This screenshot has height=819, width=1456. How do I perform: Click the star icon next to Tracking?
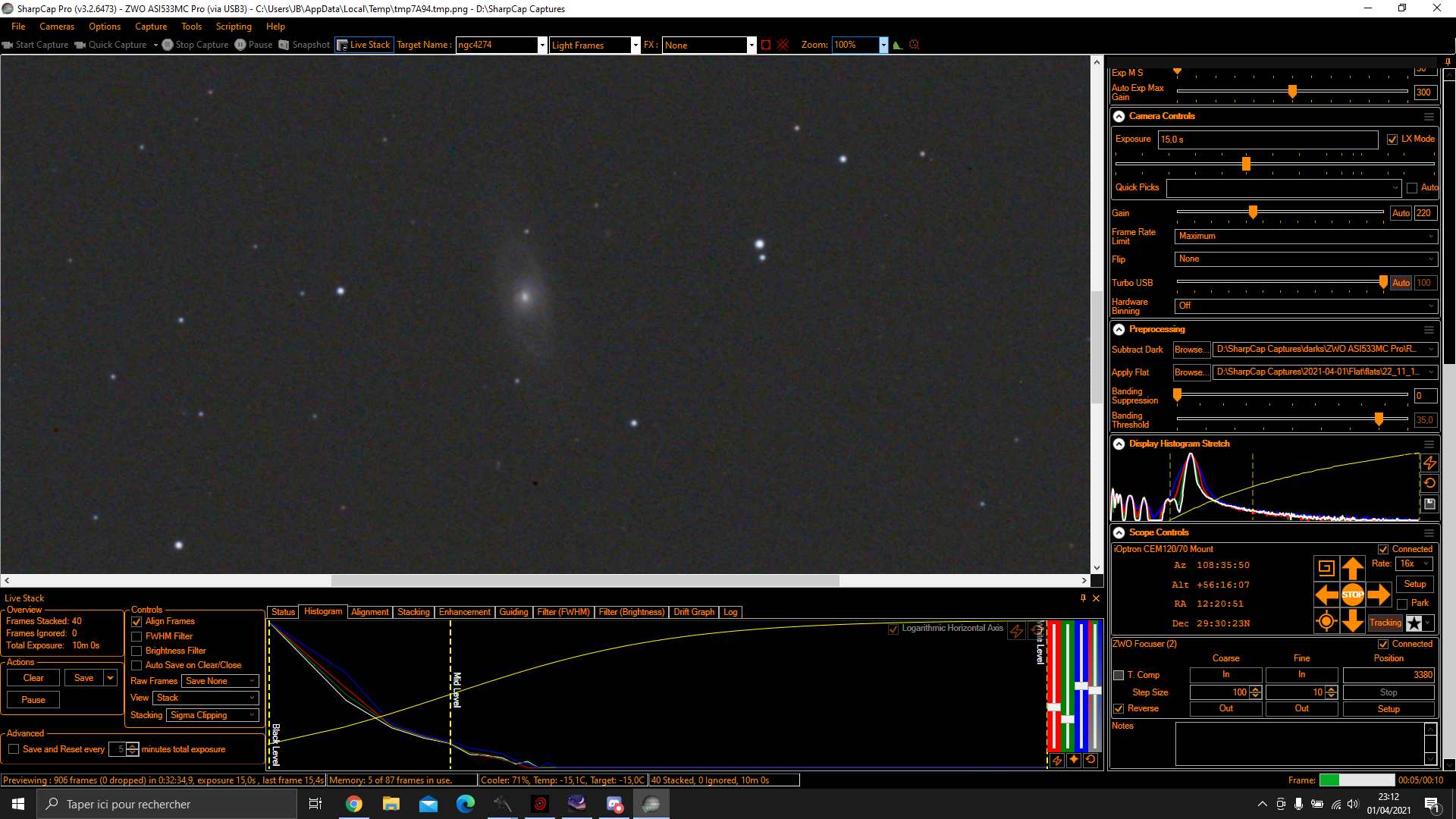(1414, 623)
